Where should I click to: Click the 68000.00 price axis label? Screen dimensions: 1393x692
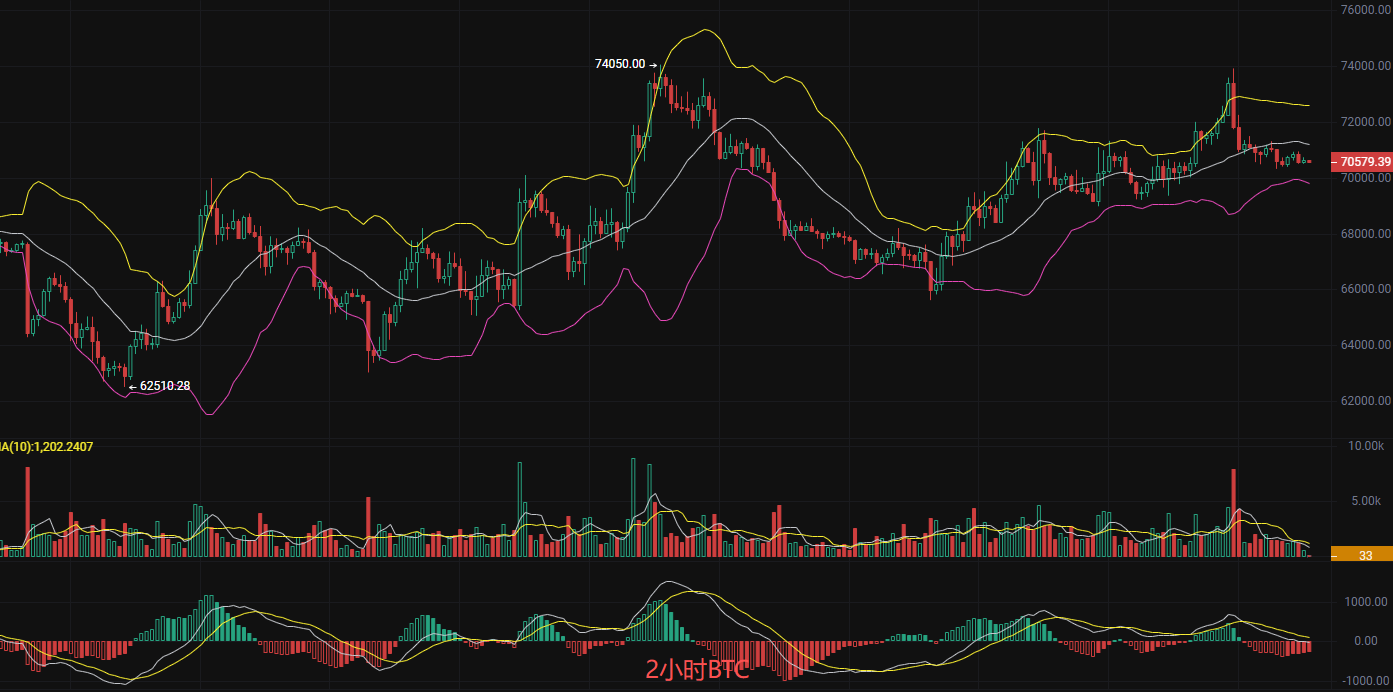pyautogui.click(x=1366, y=234)
